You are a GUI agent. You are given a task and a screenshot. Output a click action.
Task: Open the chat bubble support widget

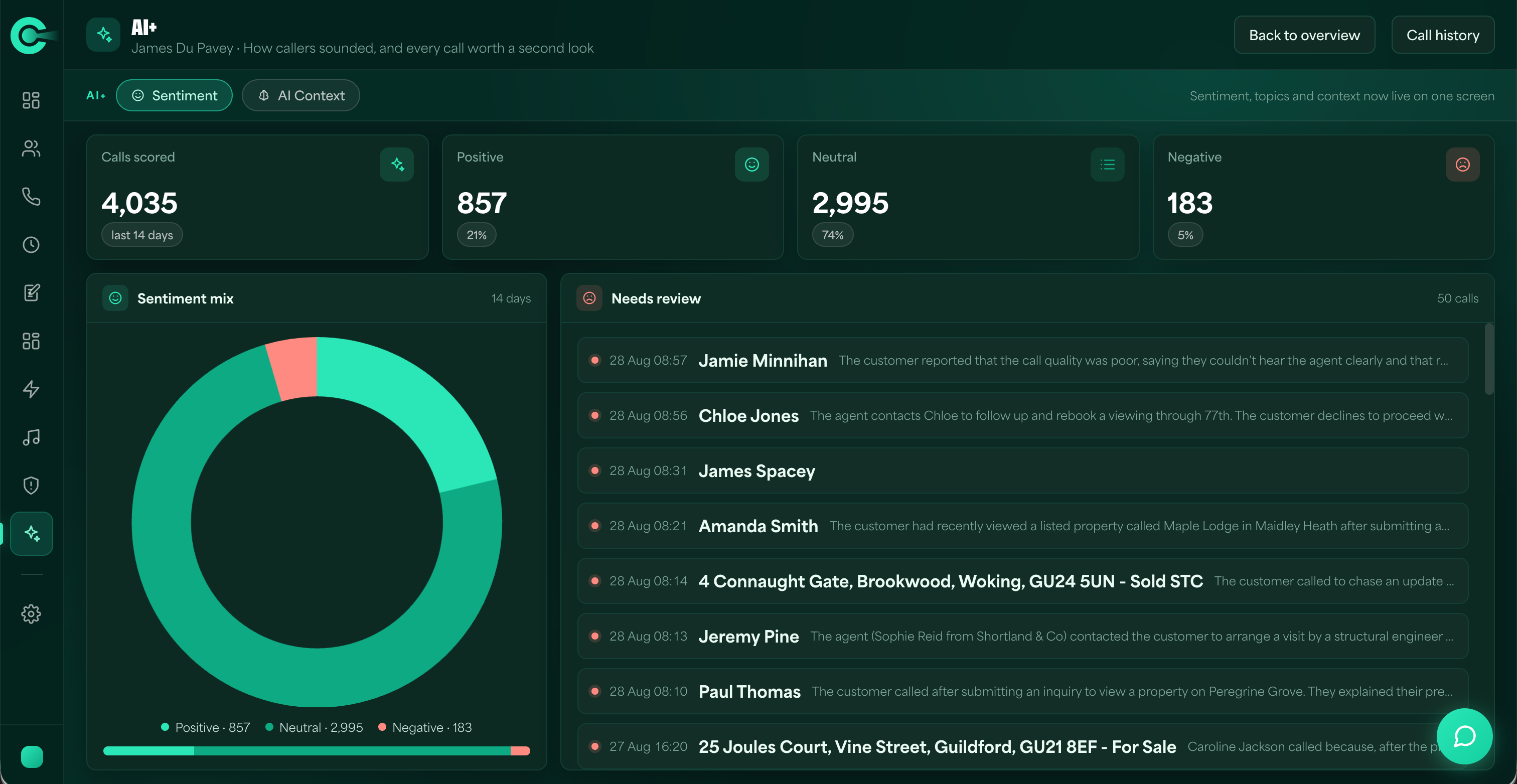(x=1464, y=736)
